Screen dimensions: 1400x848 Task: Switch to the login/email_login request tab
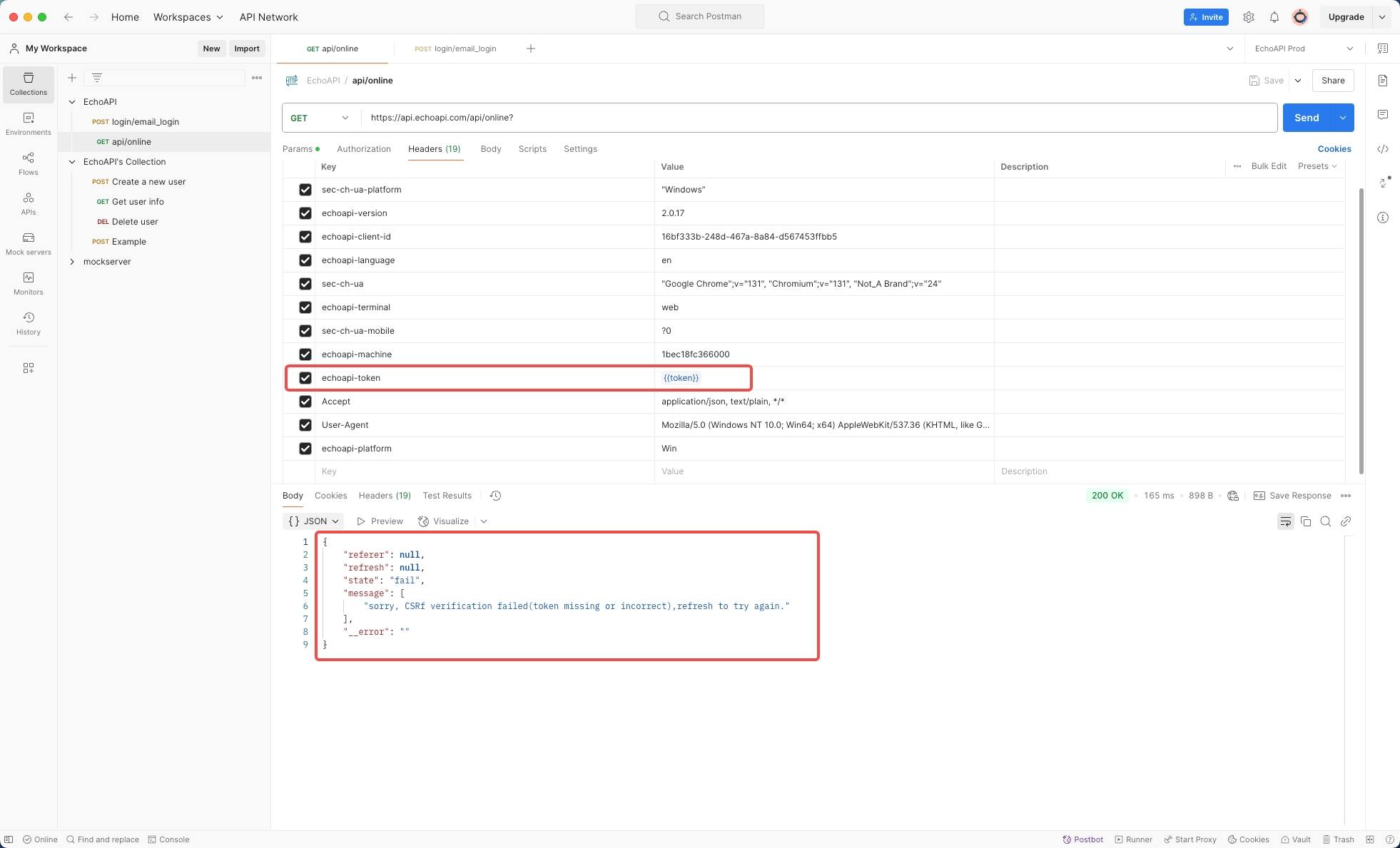455,48
